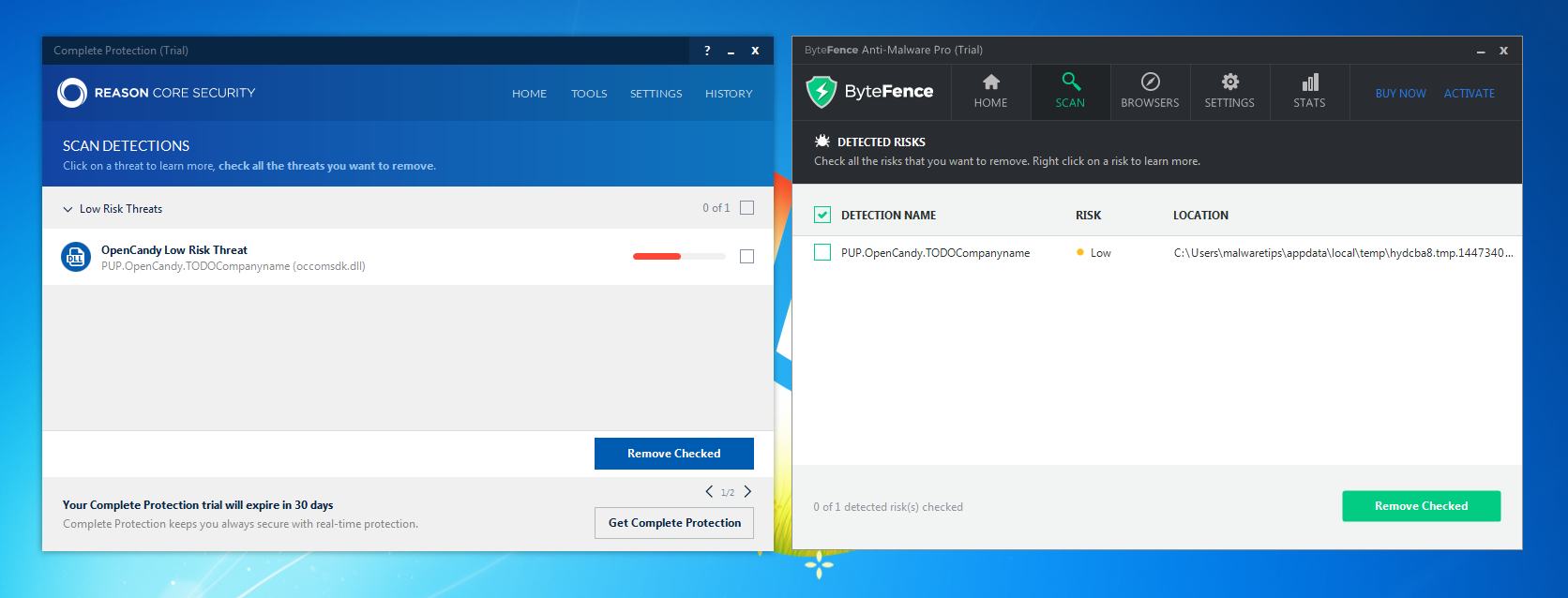This screenshot has height=598, width=1568.
Task: Click the ByteFence shield logo
Action: coord(822,92)
